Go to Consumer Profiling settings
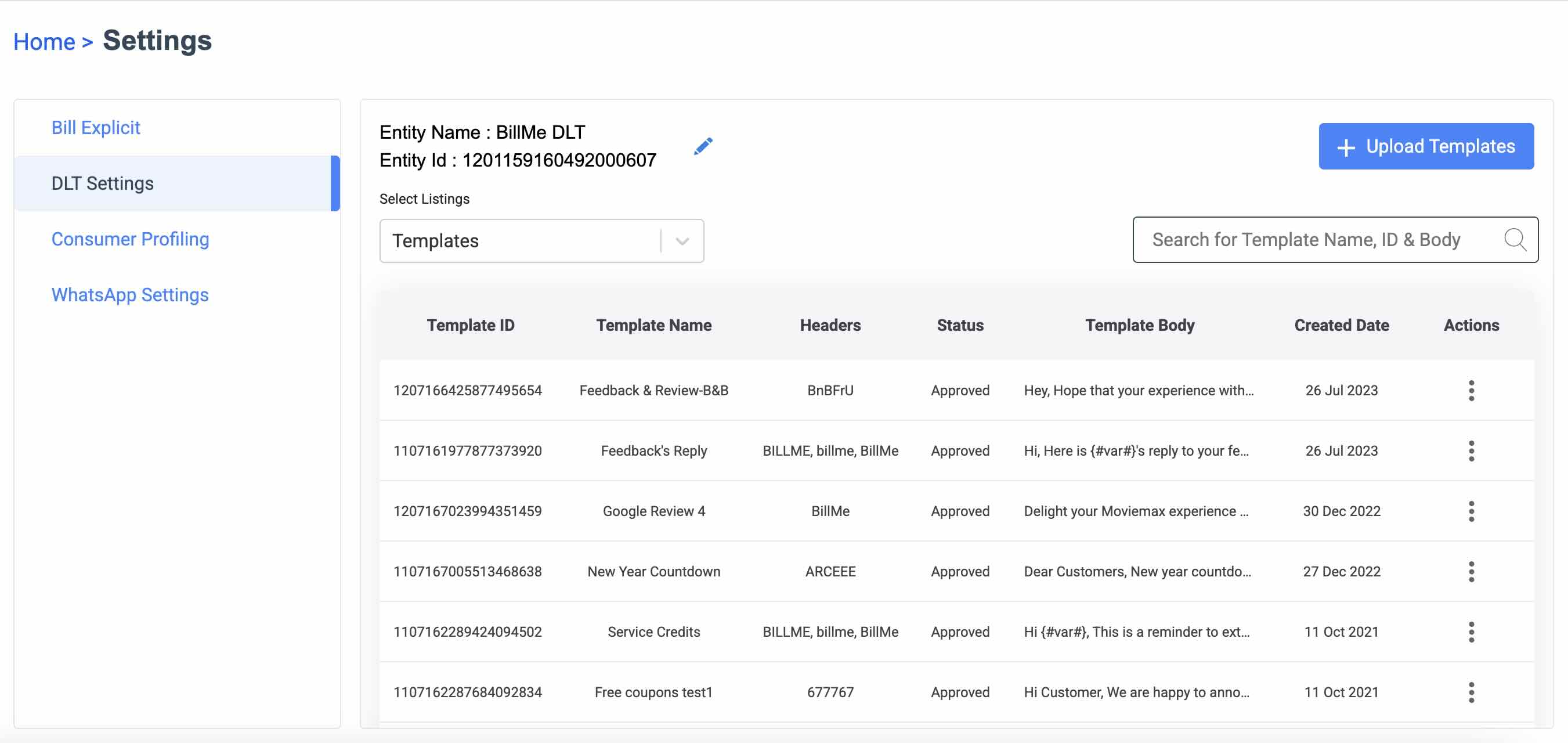The width and height of the screenshot is (1568, 743). (x=130, y=239)
